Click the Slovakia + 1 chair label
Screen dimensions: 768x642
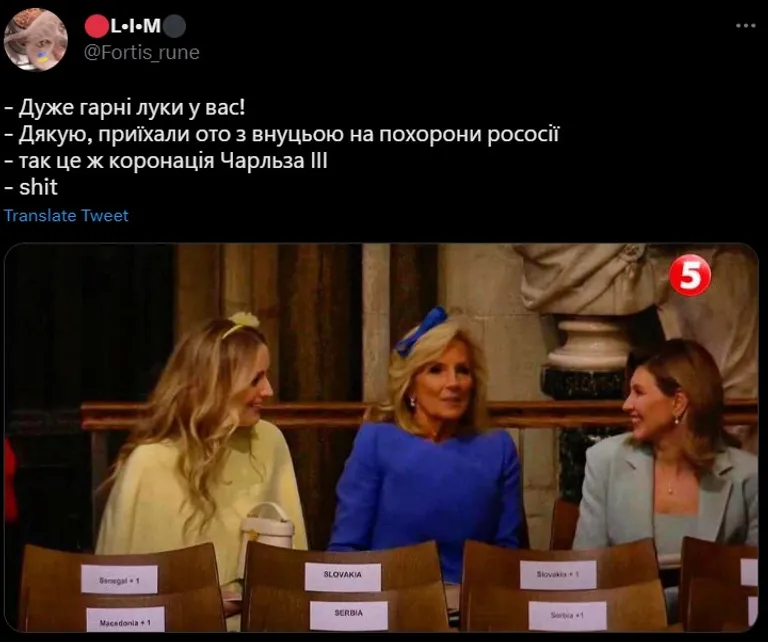point(558,575)
